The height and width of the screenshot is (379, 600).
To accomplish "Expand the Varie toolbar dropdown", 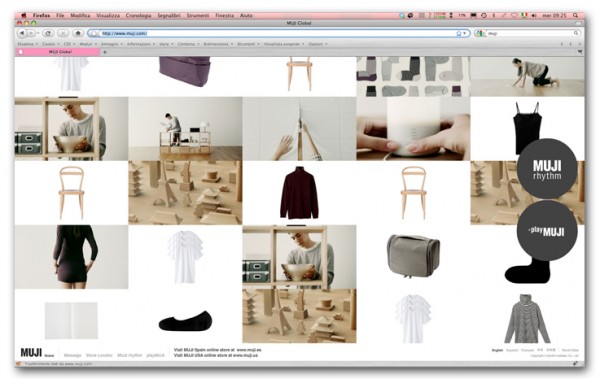I will 166,44.
